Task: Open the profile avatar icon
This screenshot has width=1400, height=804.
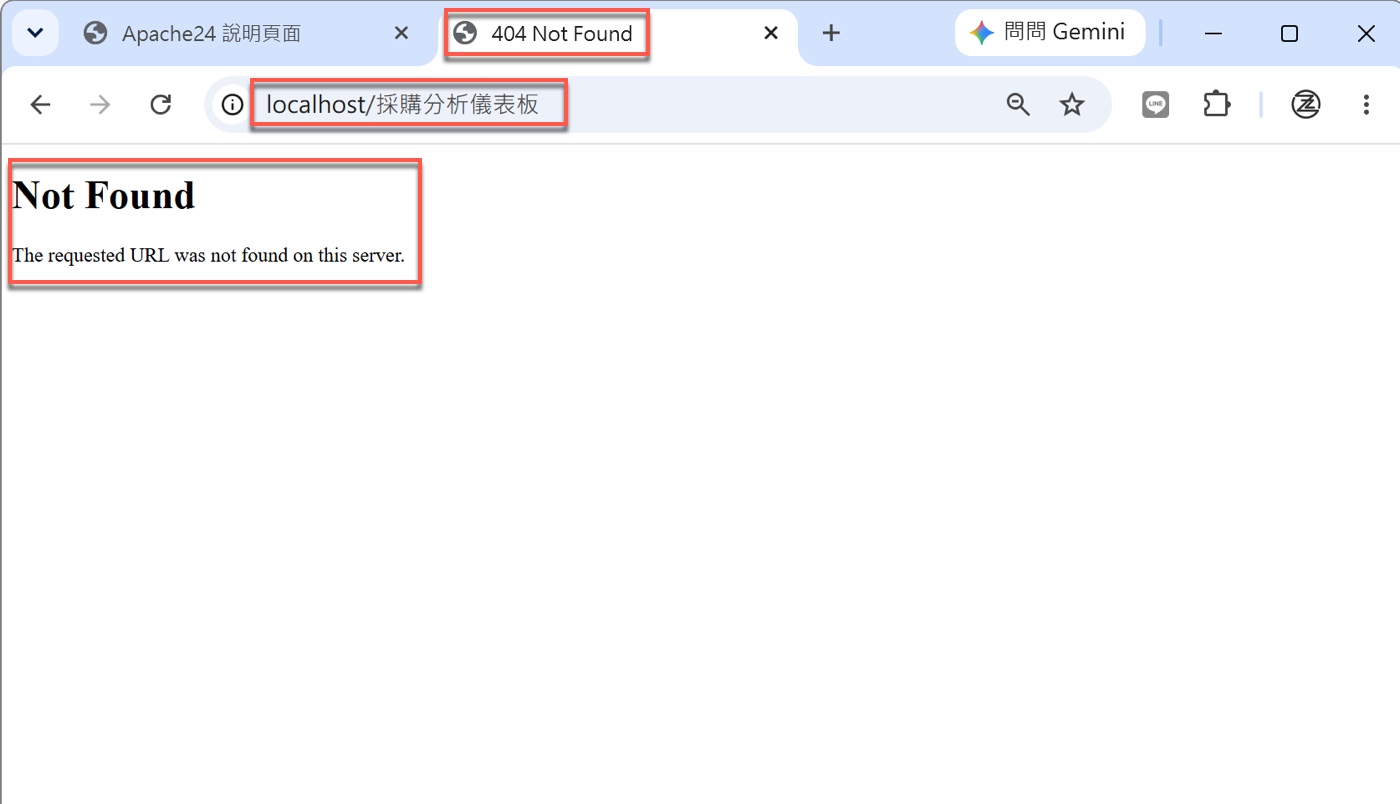Action: pyautogui.click(x=1306, y=104)
